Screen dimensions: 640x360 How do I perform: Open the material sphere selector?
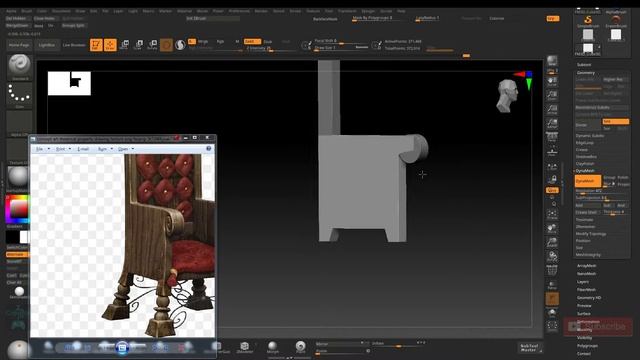coord(18,178)
